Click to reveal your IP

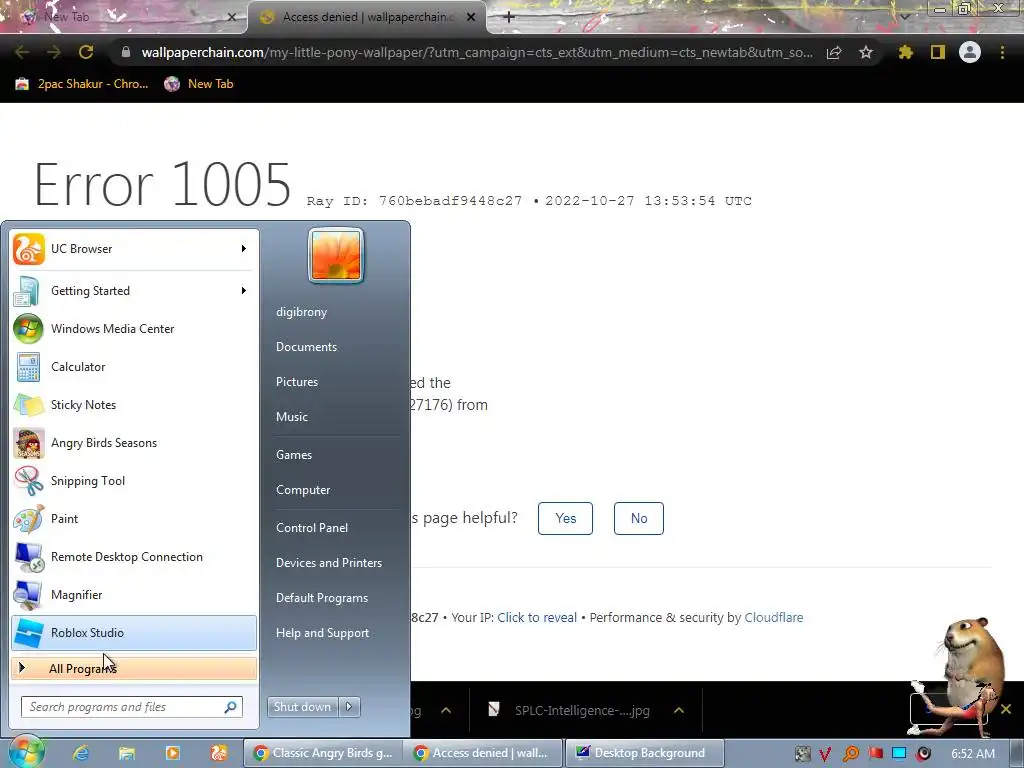click(x=537, y=618)
